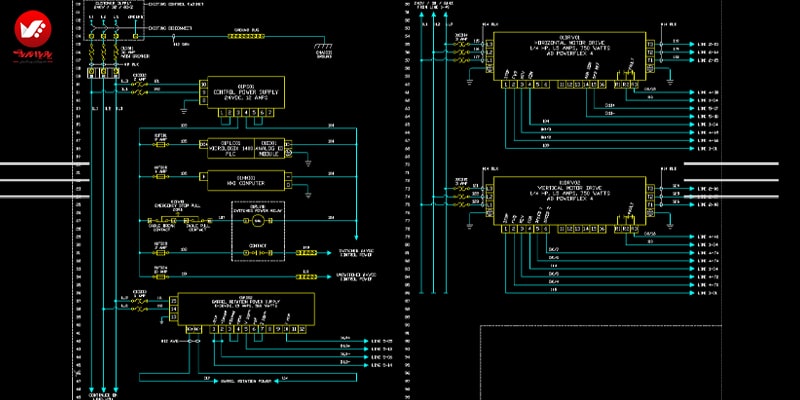
Task: Click the "Existing Control Cabinet" label
Action: coord(176,4)
